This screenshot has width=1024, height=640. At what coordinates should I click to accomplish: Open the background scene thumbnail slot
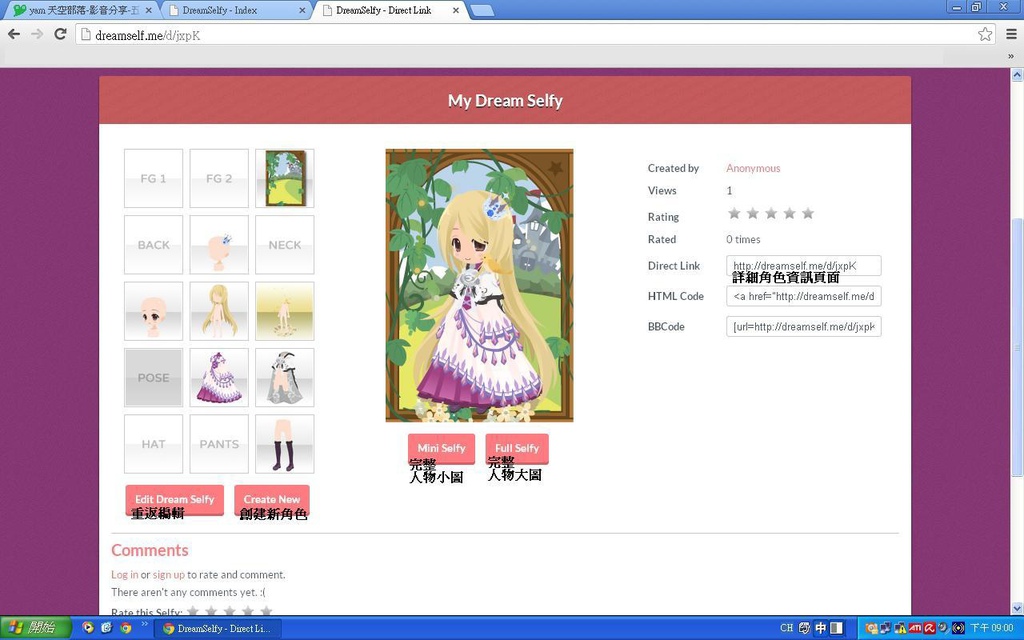coord(285,178)
